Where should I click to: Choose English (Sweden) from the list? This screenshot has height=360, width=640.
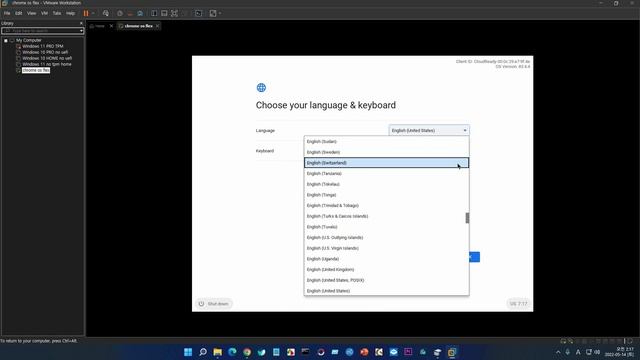(386, 152)
